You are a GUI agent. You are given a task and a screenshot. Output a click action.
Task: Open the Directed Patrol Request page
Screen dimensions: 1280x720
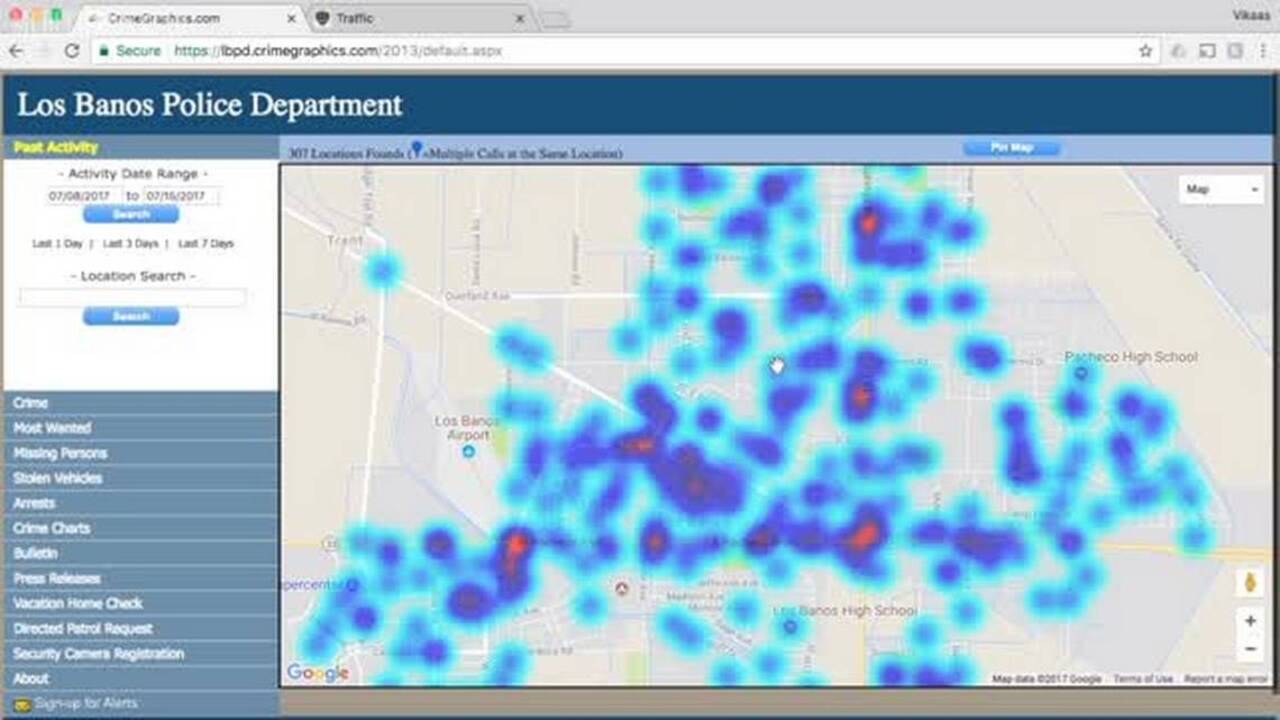tap(140, 628)
